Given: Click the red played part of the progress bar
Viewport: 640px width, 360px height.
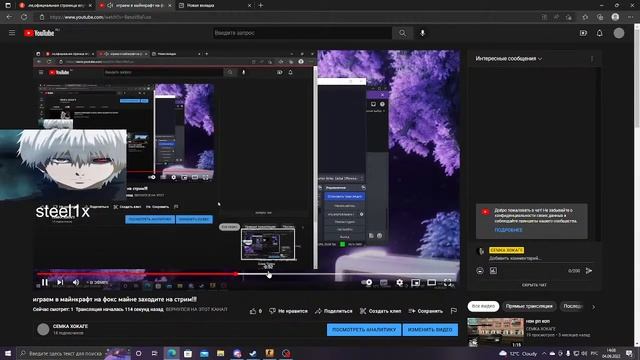Looking at the screenshot, I should click(x=137, y=274).
